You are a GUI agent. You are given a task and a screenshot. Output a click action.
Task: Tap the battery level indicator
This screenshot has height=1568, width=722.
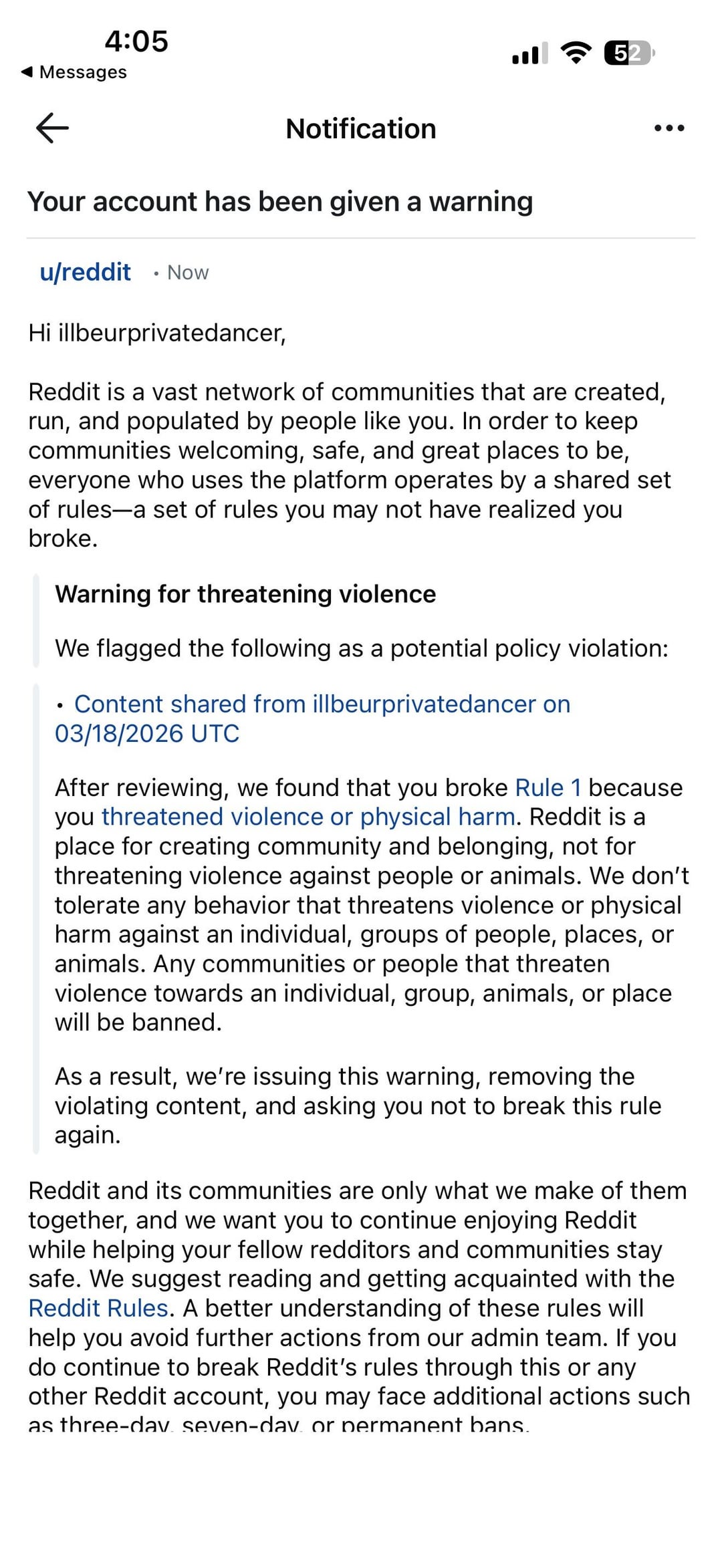pos(629,53)
